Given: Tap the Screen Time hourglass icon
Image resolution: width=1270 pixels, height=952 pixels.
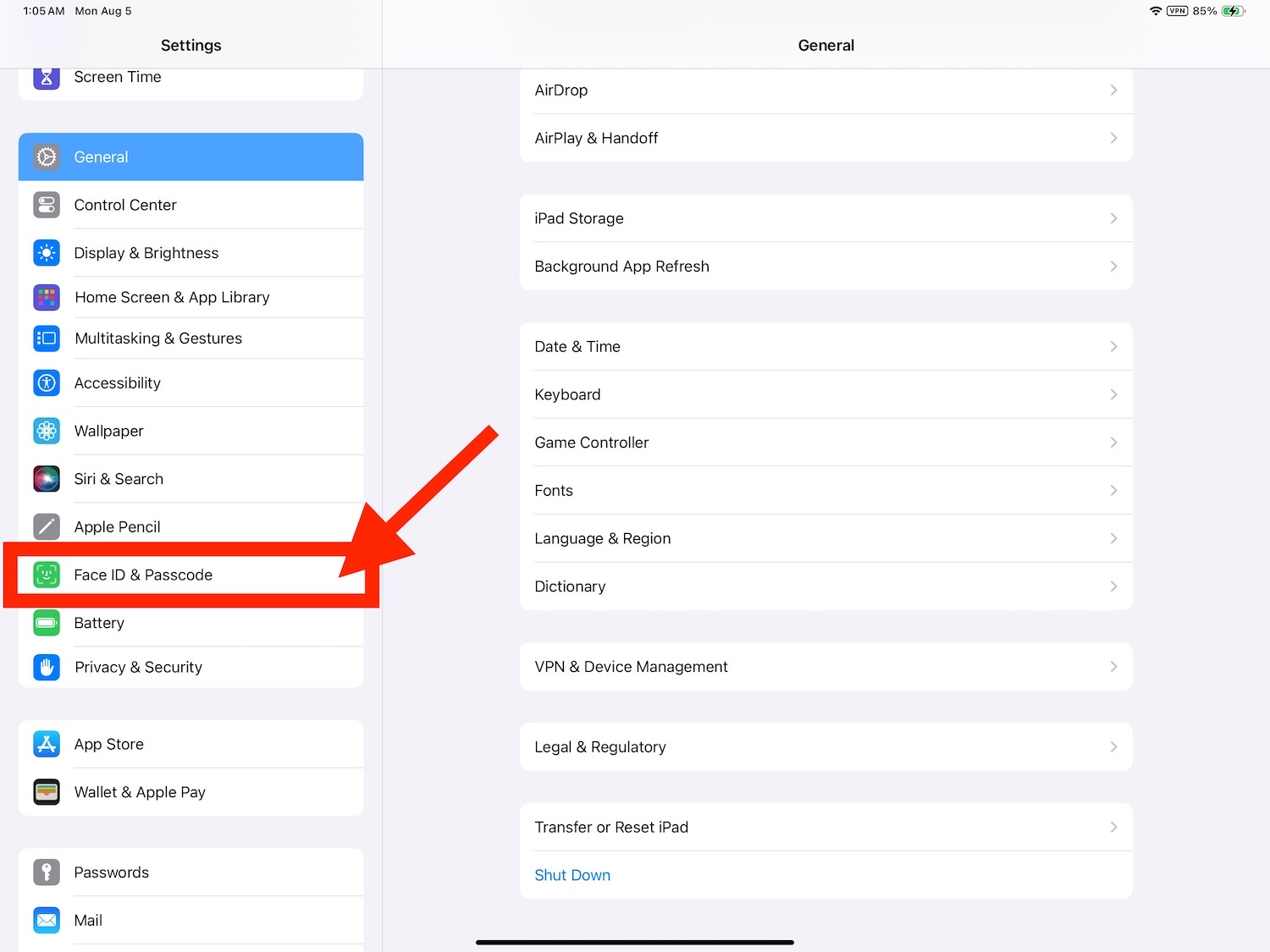Looking at the screenshot, I should coord(47,78).
